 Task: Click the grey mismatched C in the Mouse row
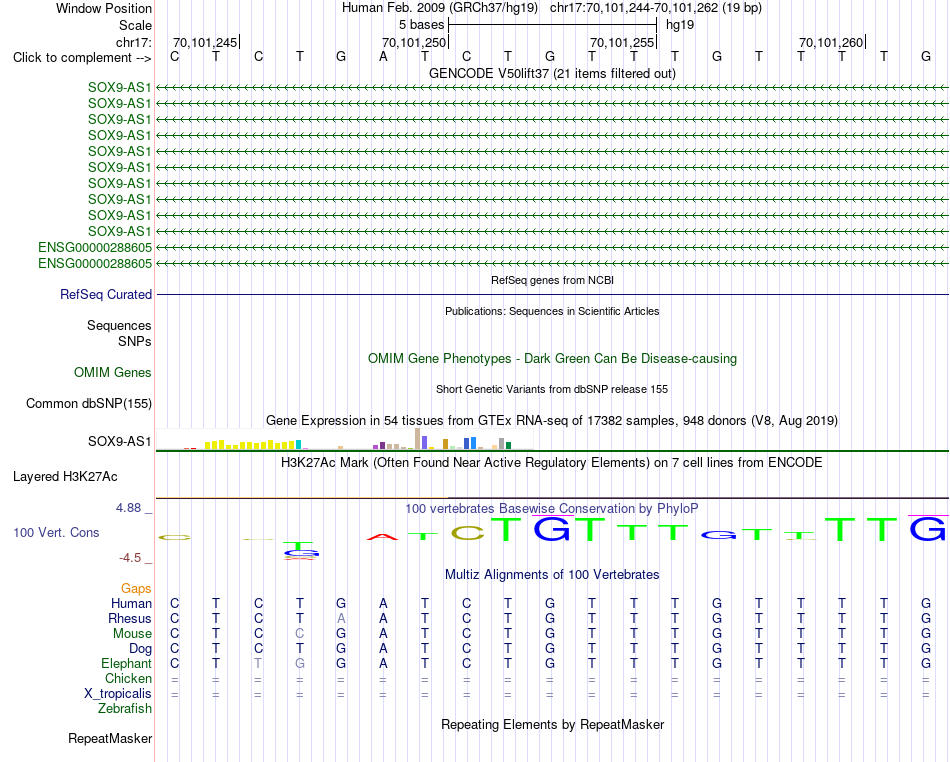(299, 634)
